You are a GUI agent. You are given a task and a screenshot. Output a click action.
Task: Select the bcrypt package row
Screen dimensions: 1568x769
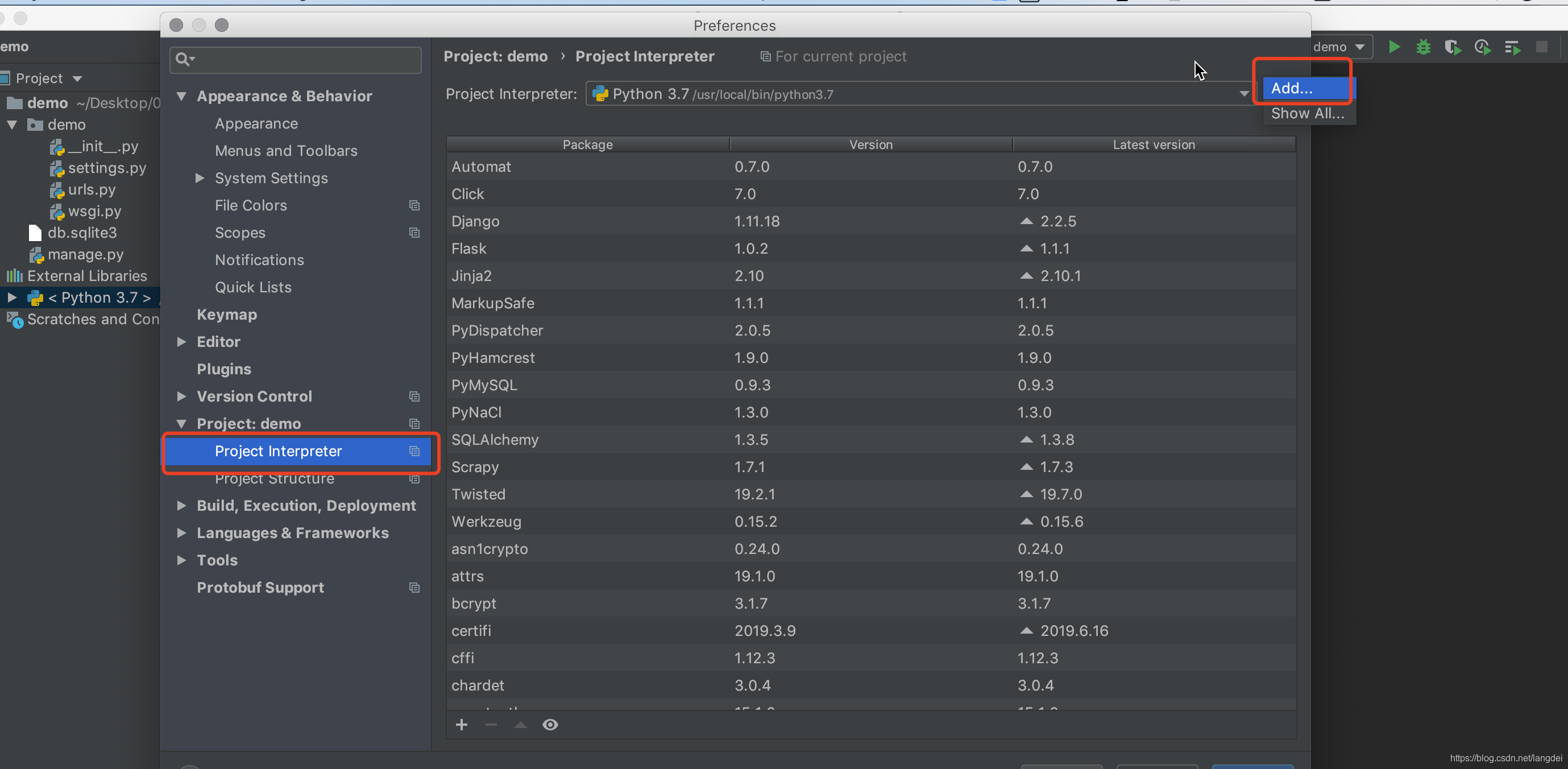(871, 603)
